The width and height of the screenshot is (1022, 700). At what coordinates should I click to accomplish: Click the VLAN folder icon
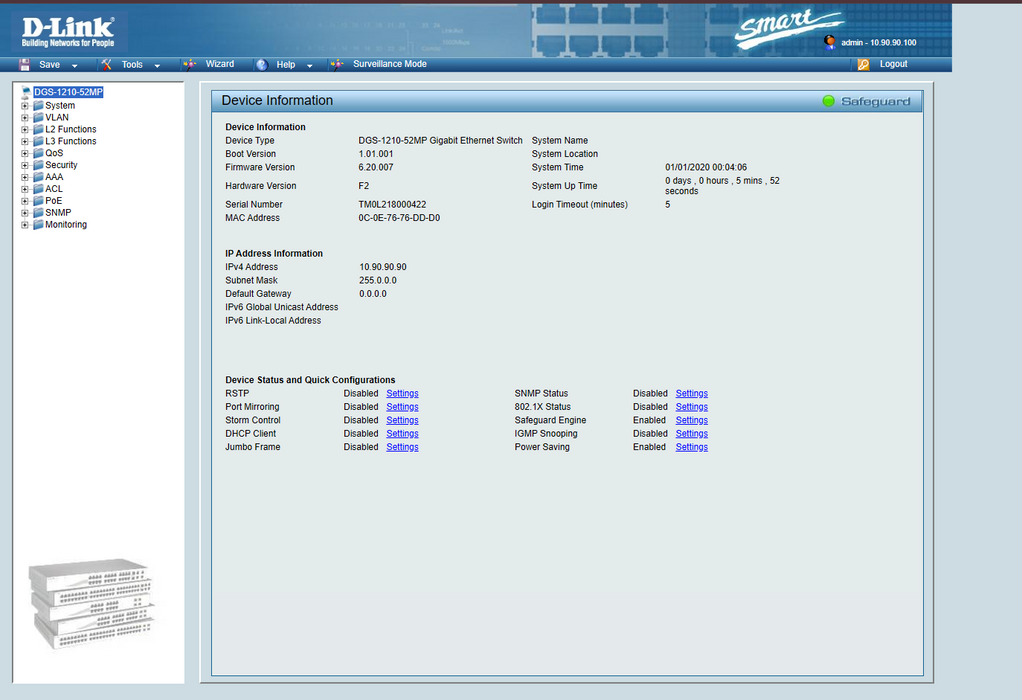38,117
